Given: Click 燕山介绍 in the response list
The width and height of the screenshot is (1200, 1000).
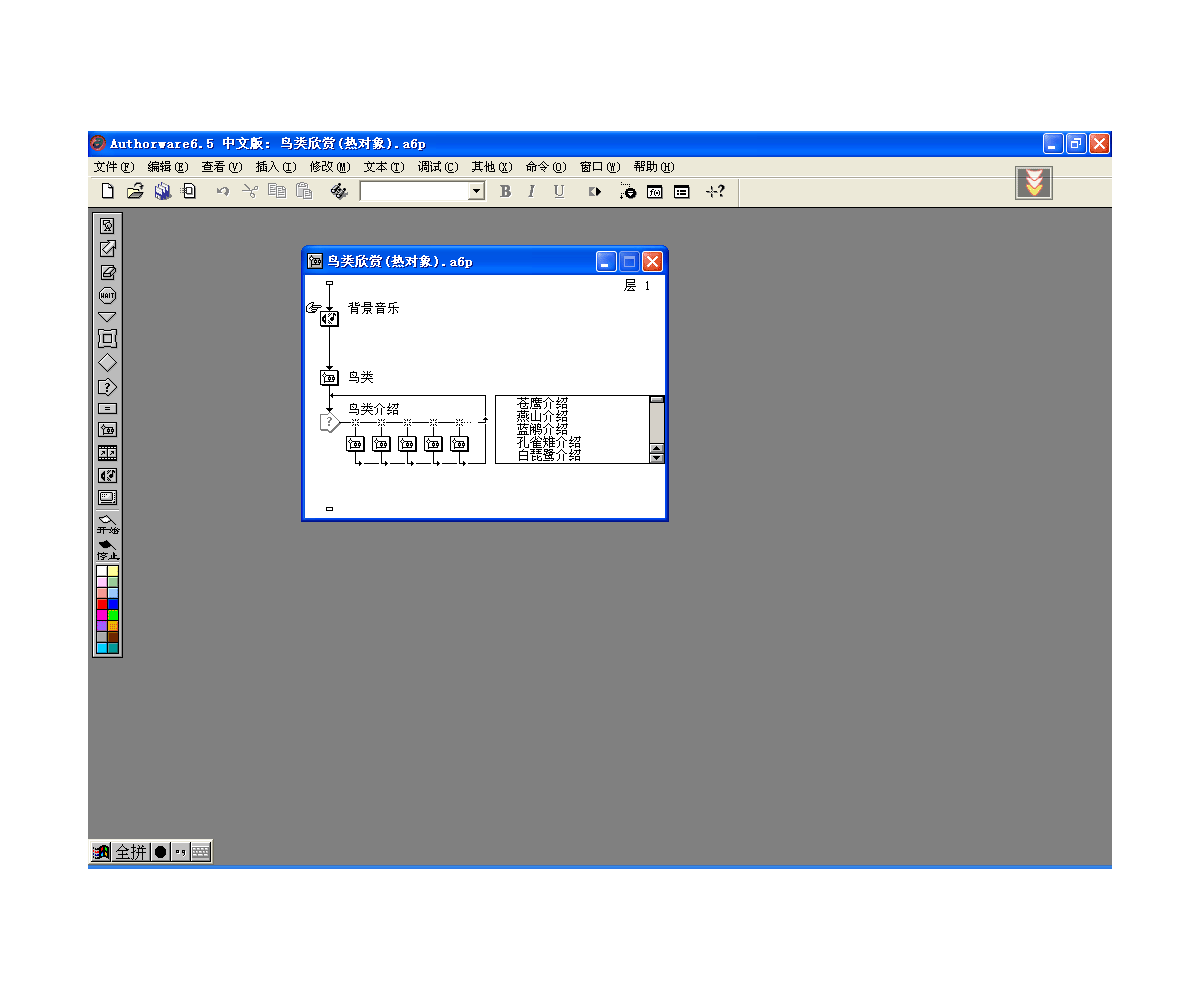Looking at the screenshot, I should [x=542, y=416].
